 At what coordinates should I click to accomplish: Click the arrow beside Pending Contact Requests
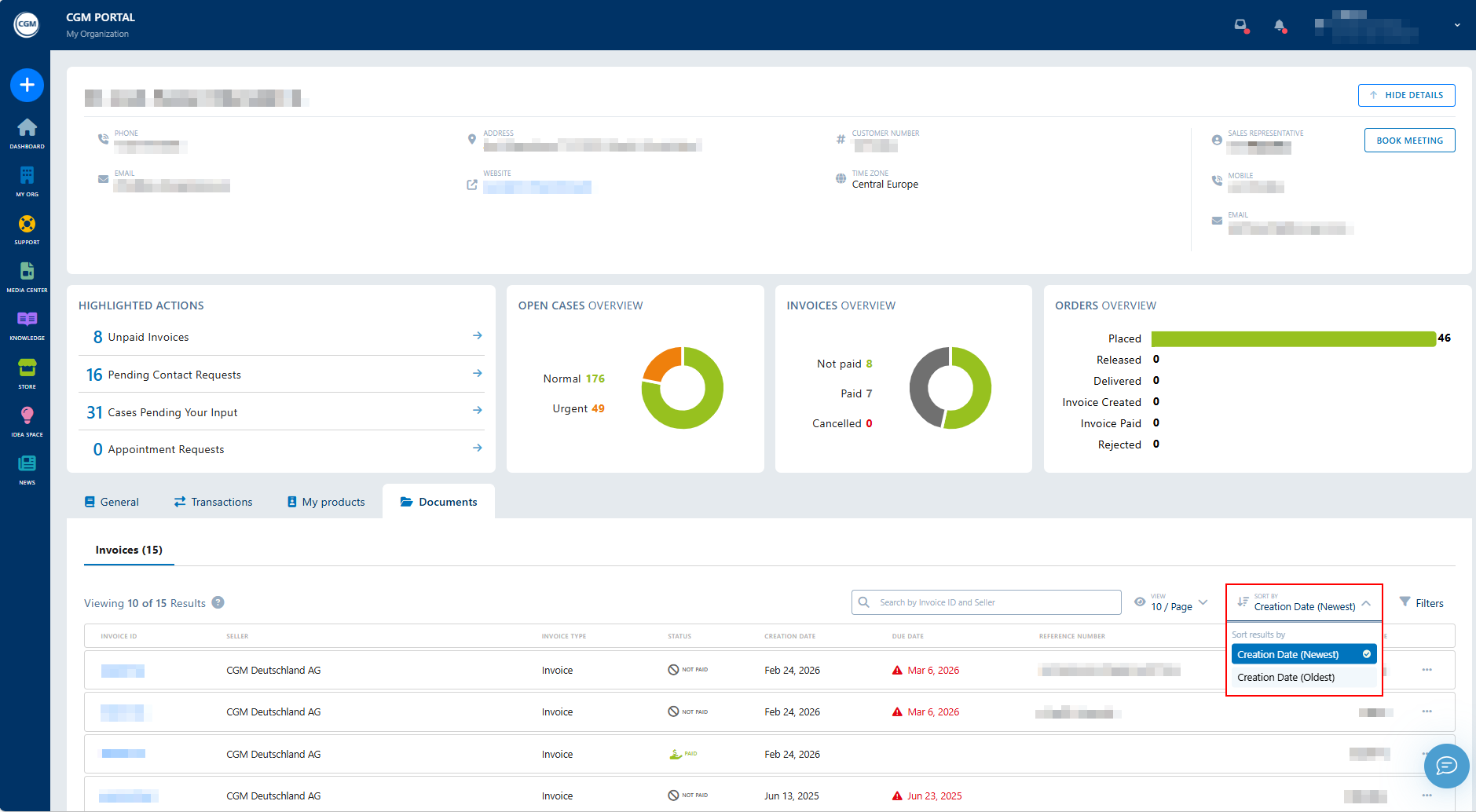(x=477, y=373)
